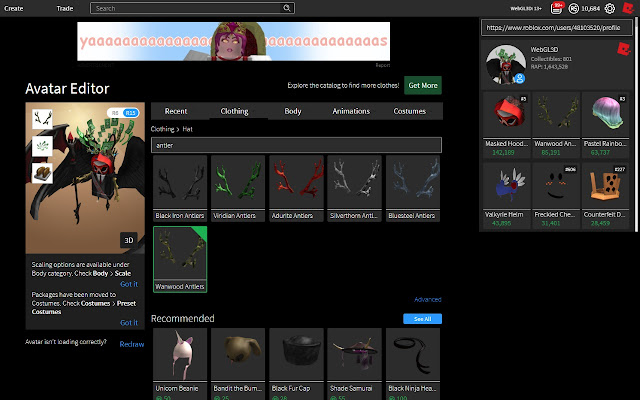Equip Adurite Antlers
The width and height of the screenshot is (640, 400).
pyautogui.click(x=296, y=188)
